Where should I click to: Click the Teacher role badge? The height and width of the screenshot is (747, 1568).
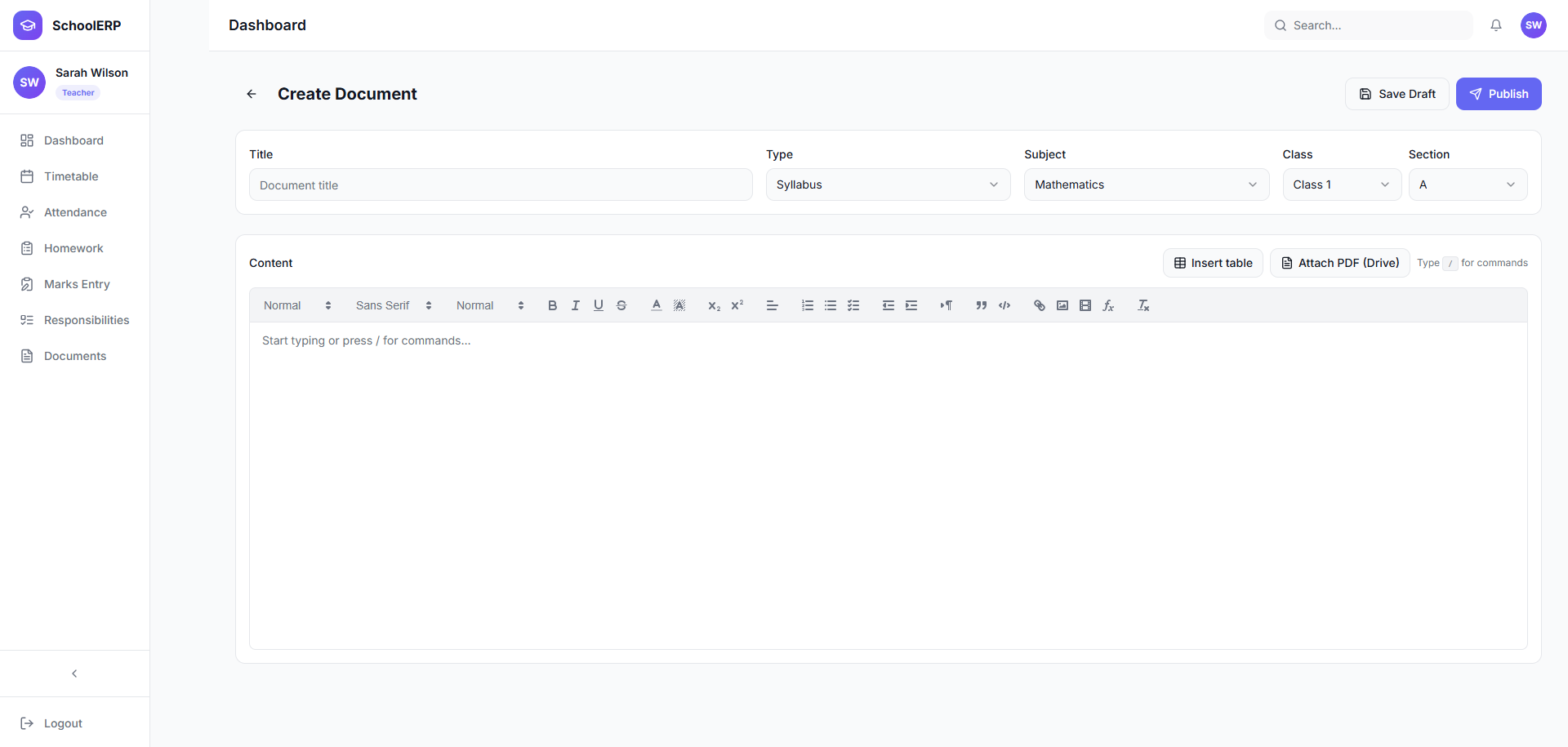coord(78,93)
